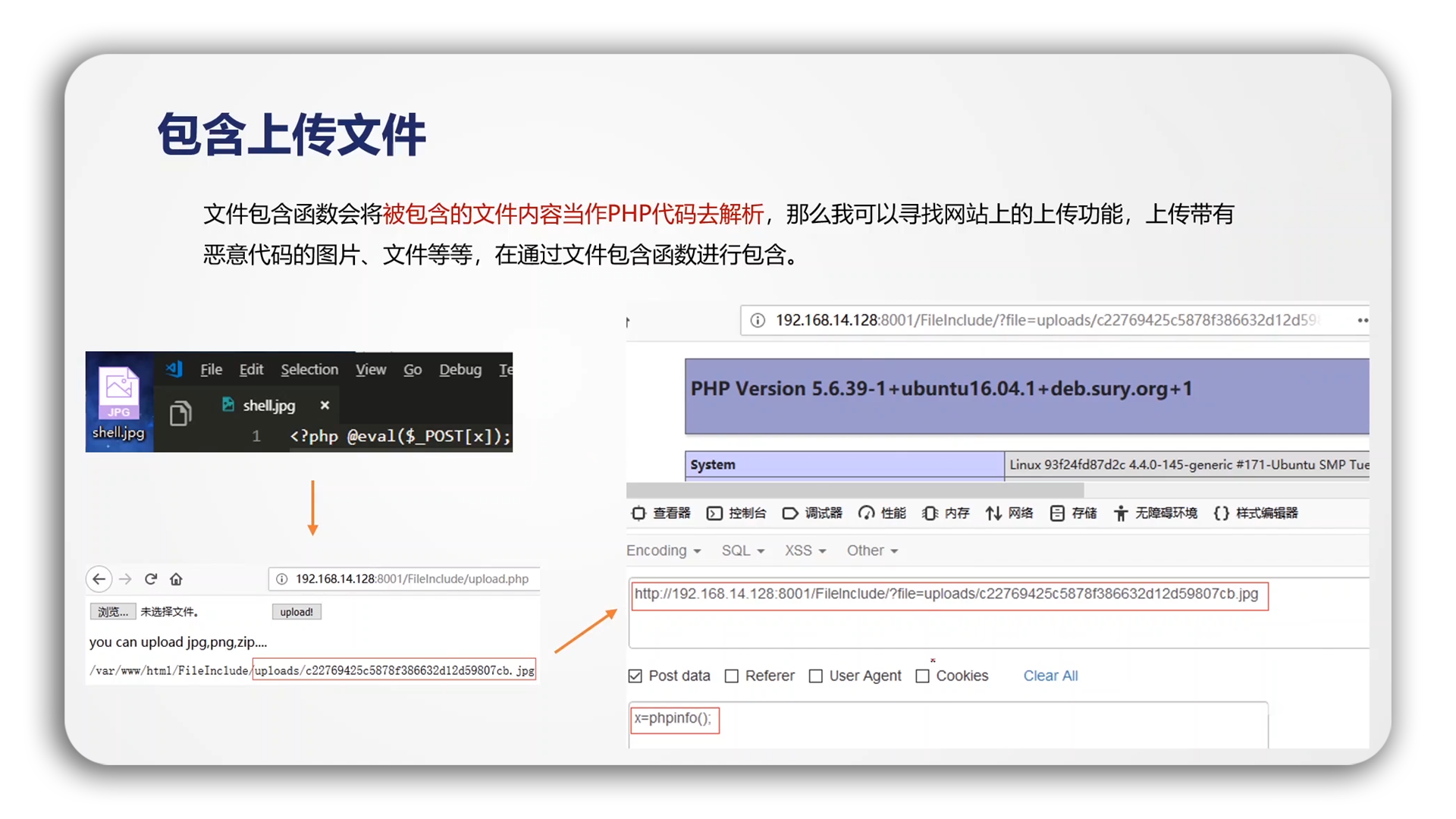Expand the Encoding dropdown in HackBar
Screen dimensions: 1456x819
tap(664, 551)
